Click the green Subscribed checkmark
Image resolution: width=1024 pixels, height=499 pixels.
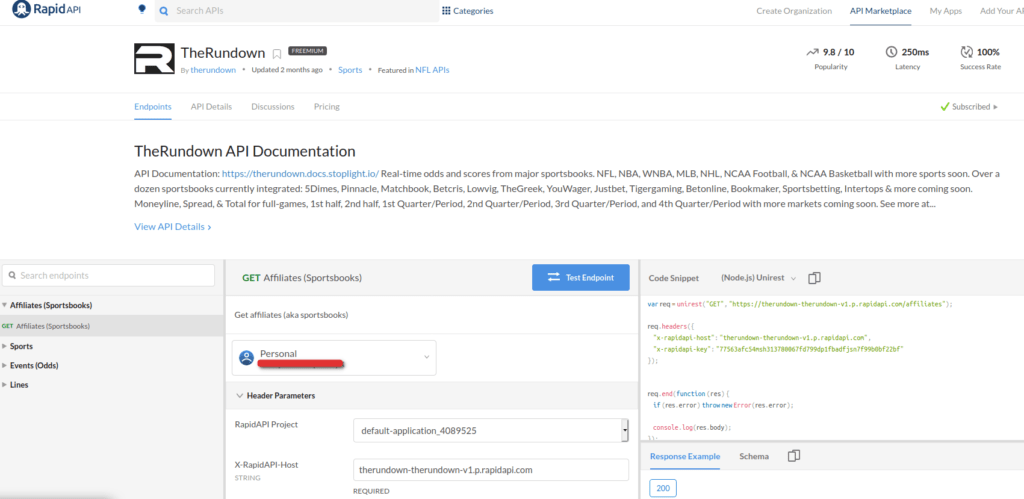click(x=944, y=106)
